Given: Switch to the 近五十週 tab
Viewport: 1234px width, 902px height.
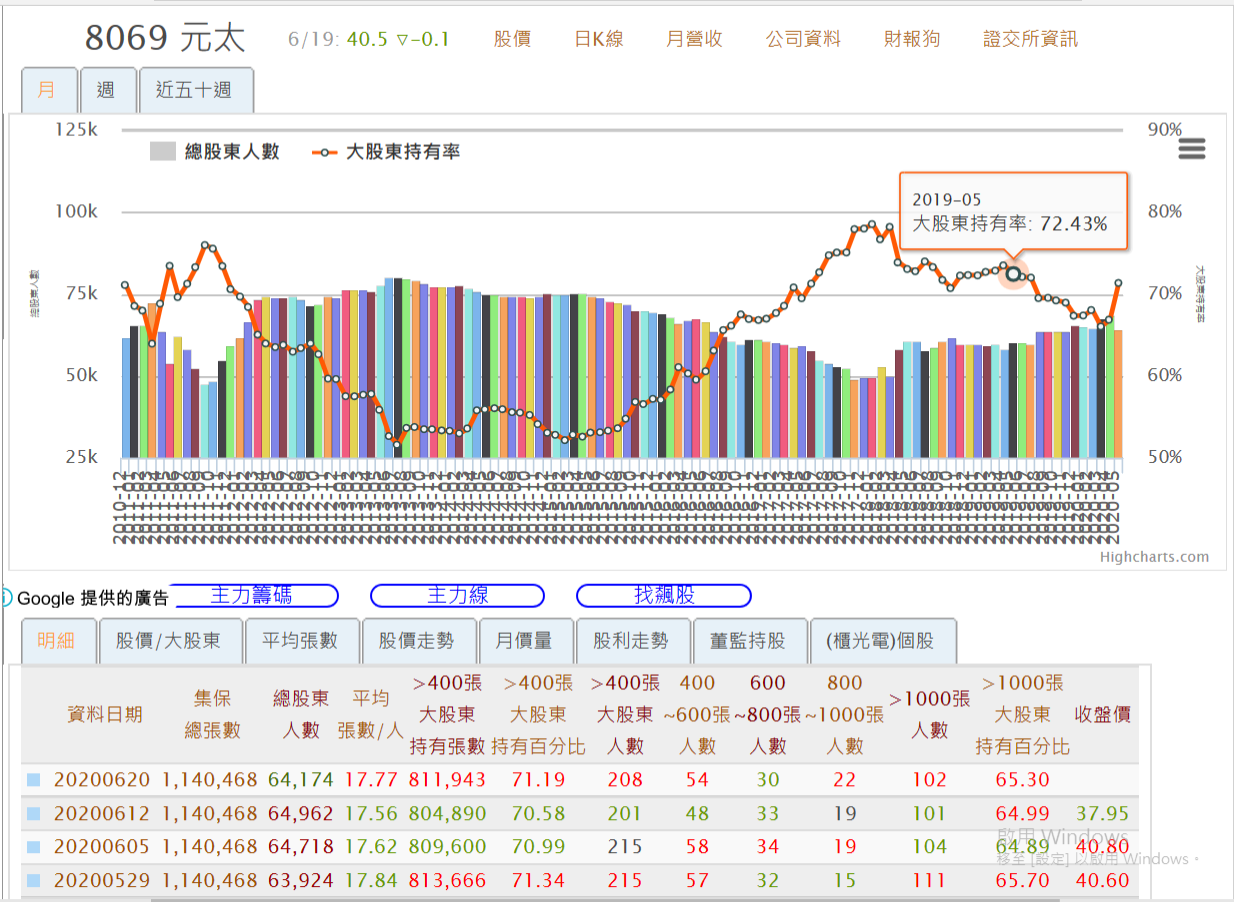Looking at the screenshot, I should pos(196,89).
